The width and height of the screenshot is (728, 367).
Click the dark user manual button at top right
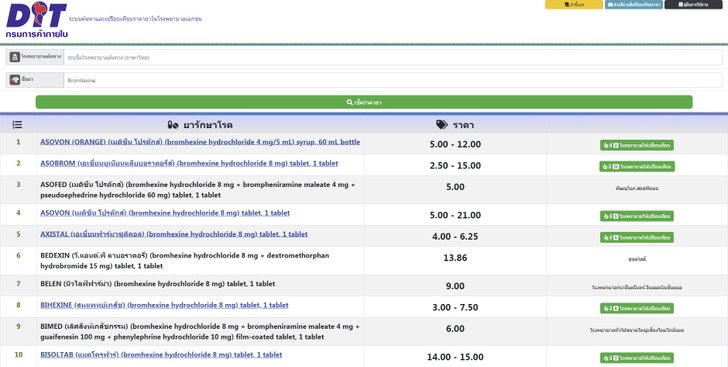point(693,4)
